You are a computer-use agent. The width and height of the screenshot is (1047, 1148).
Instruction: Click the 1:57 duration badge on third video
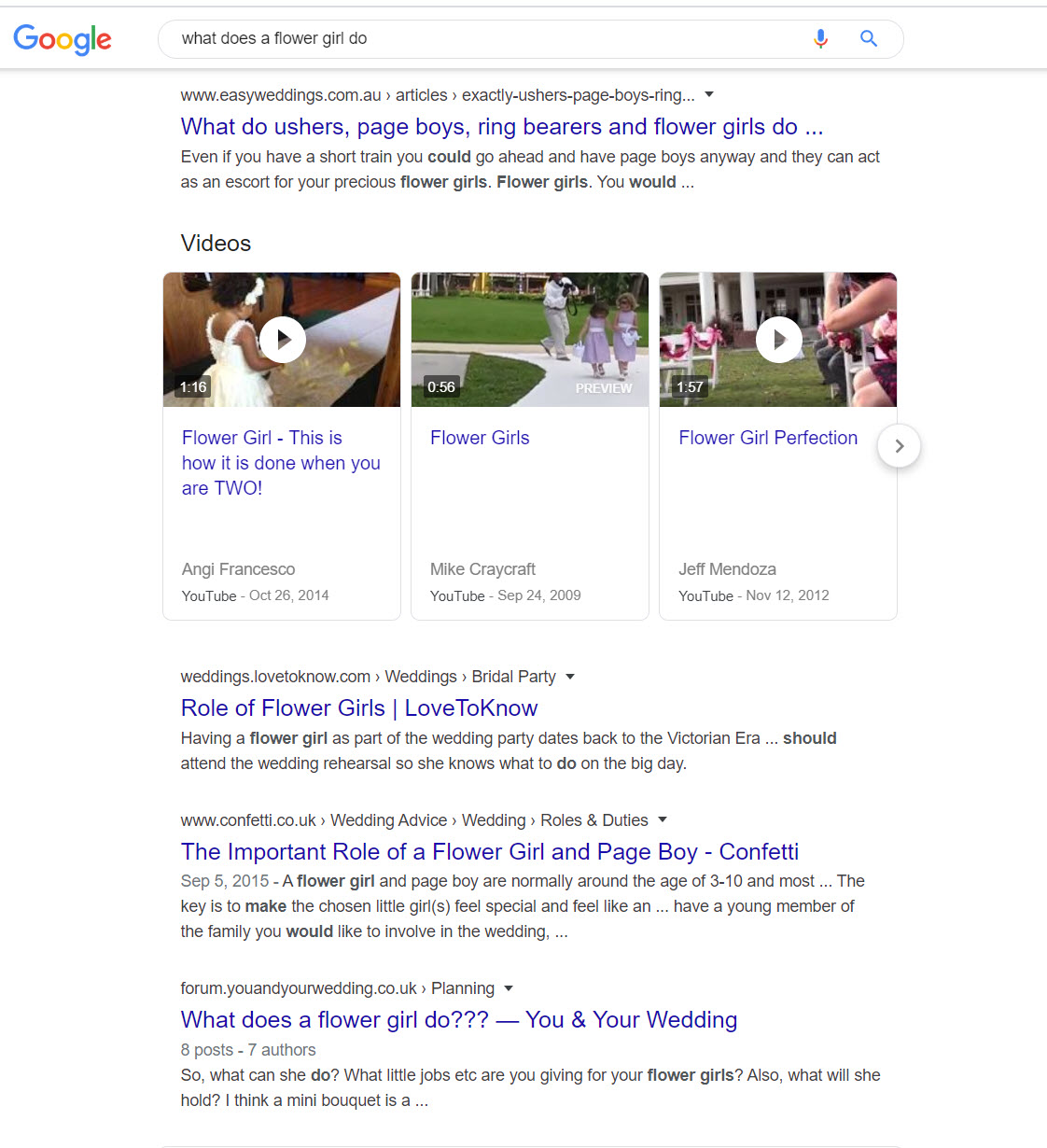[690, 387]
